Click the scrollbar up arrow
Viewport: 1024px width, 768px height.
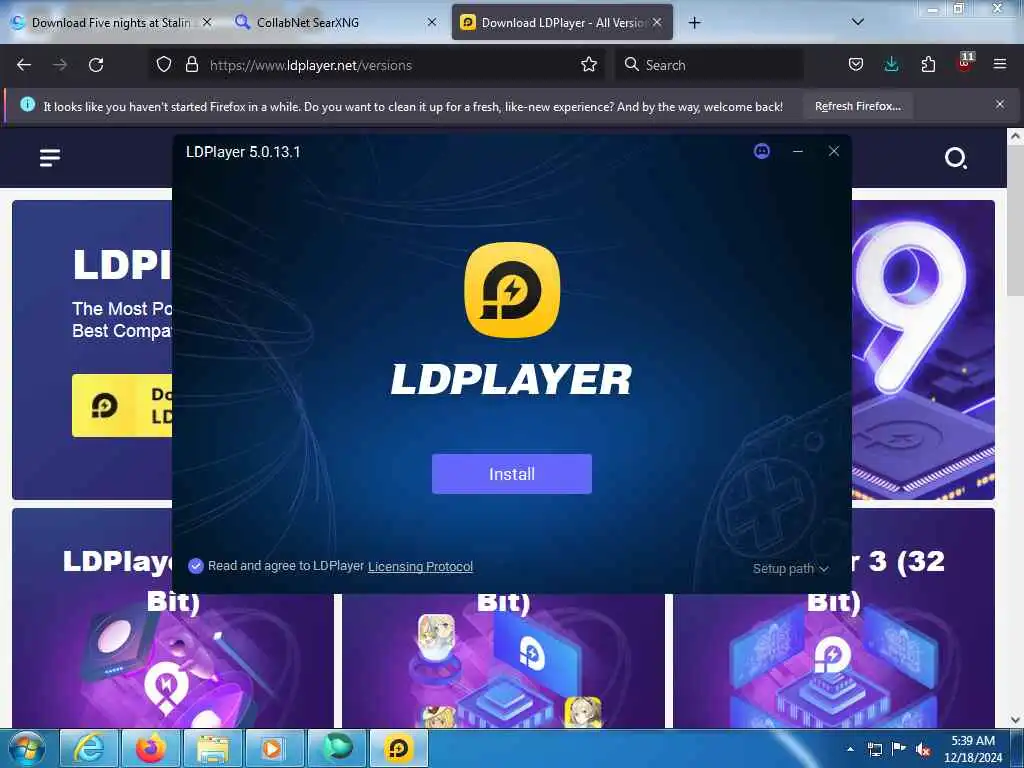[x=1015, y=136]
